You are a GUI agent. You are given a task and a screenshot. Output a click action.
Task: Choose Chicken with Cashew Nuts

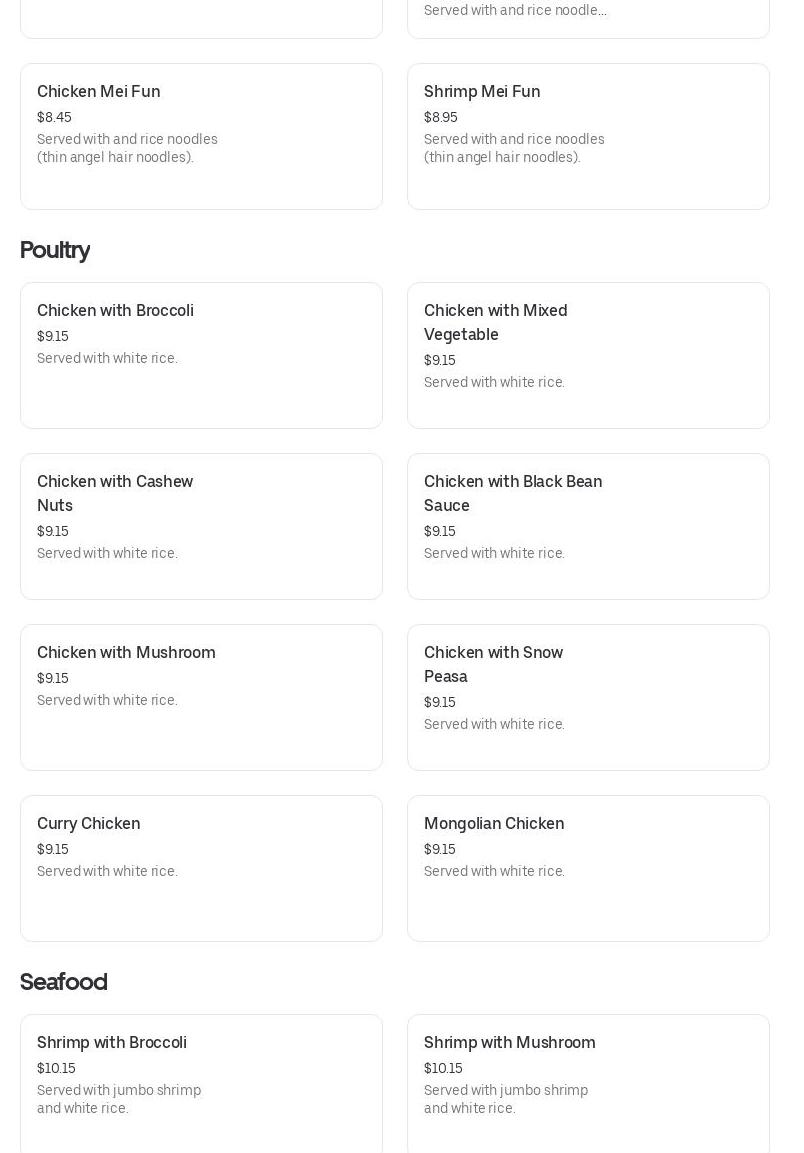(200, 526)
